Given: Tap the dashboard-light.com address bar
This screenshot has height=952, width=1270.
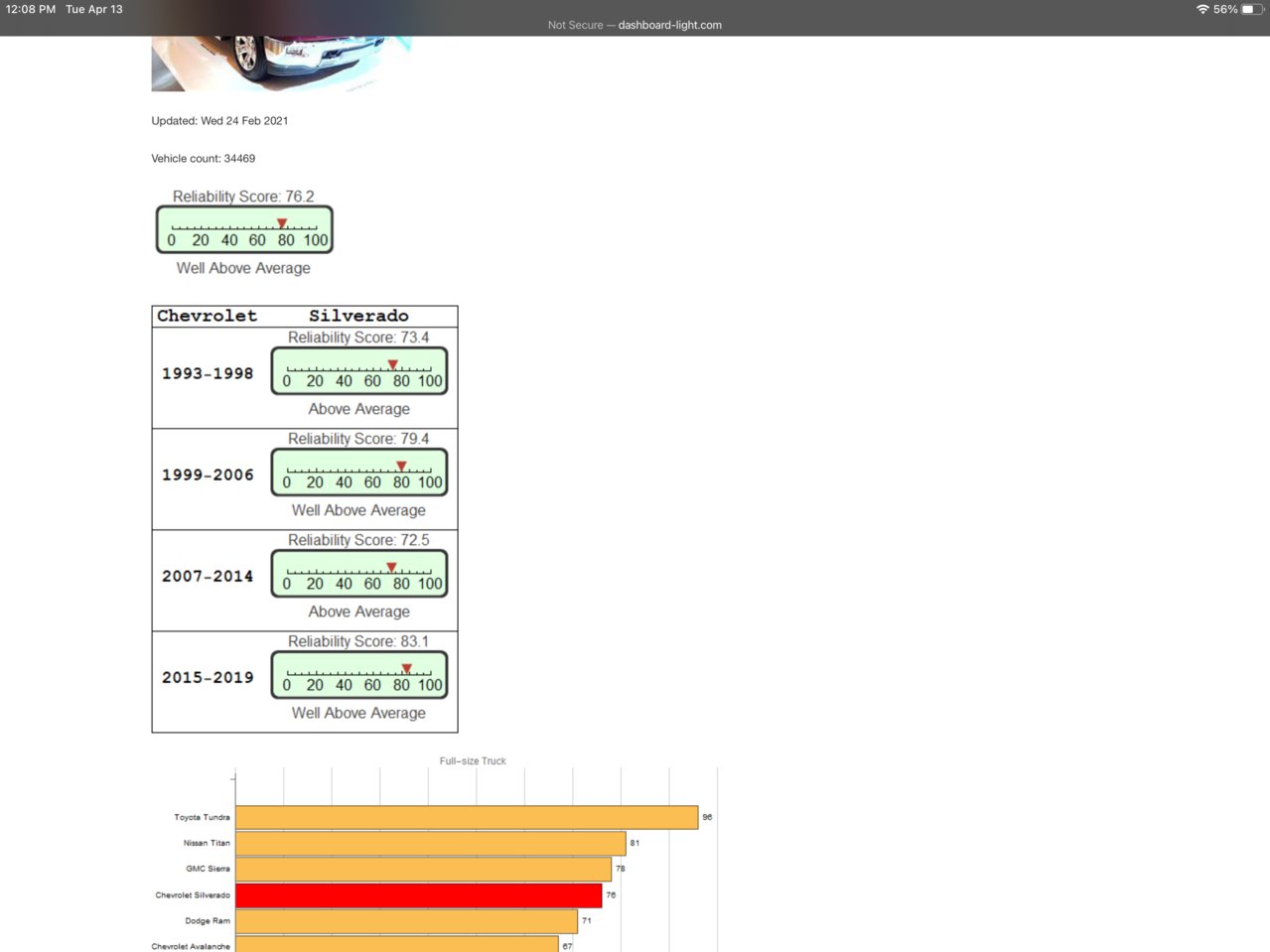Looking at the screenshot, I should pos(635,25).
